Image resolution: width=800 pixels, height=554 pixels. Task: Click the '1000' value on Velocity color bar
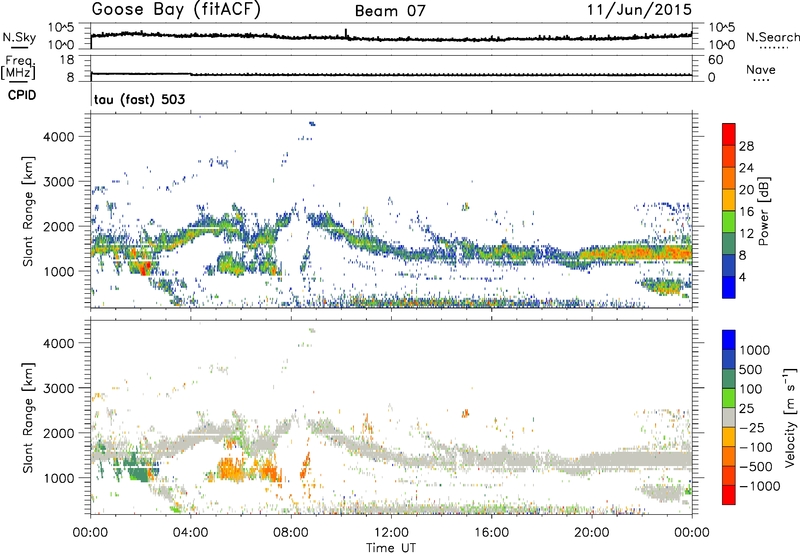click(x=754, y=350)
